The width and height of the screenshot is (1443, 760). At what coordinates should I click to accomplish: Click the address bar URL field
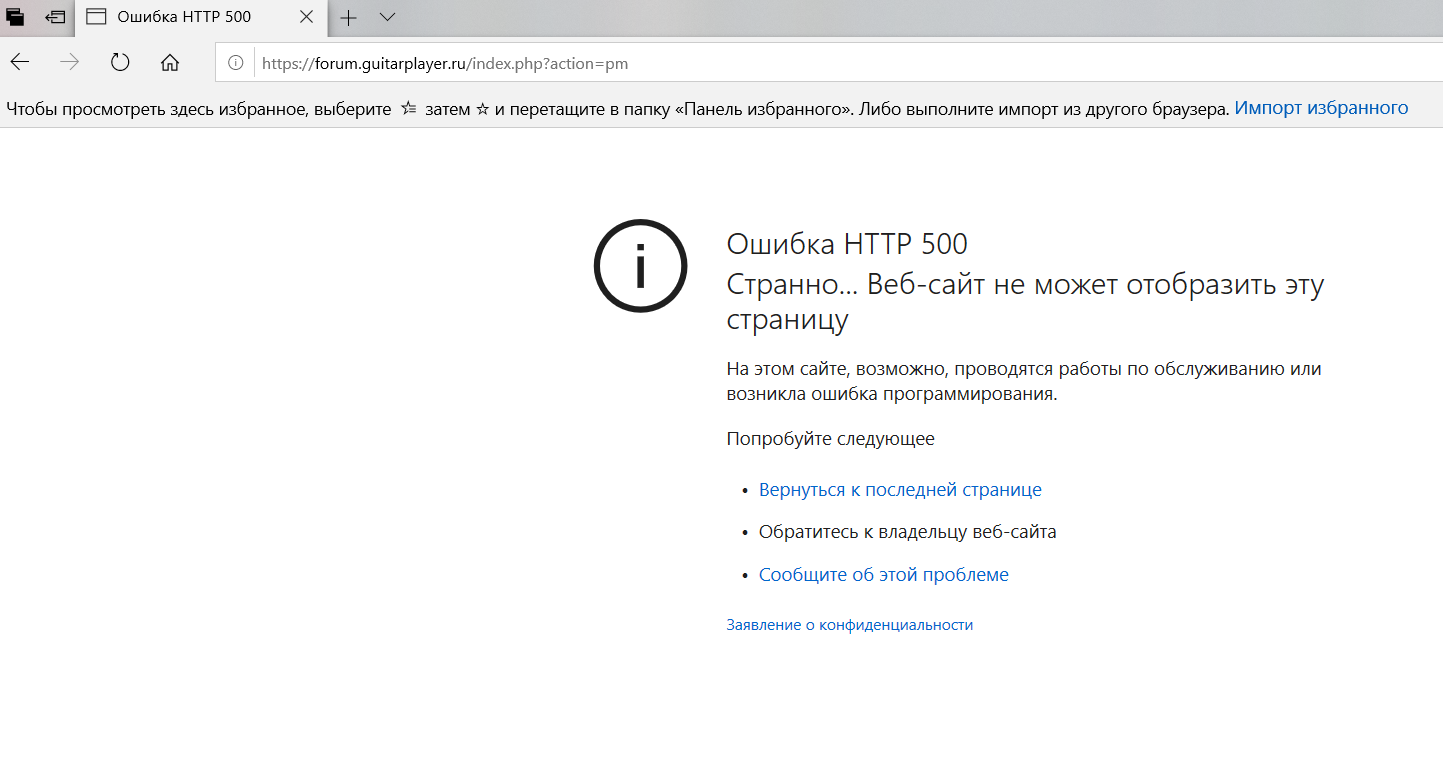(x=829, y=63)
